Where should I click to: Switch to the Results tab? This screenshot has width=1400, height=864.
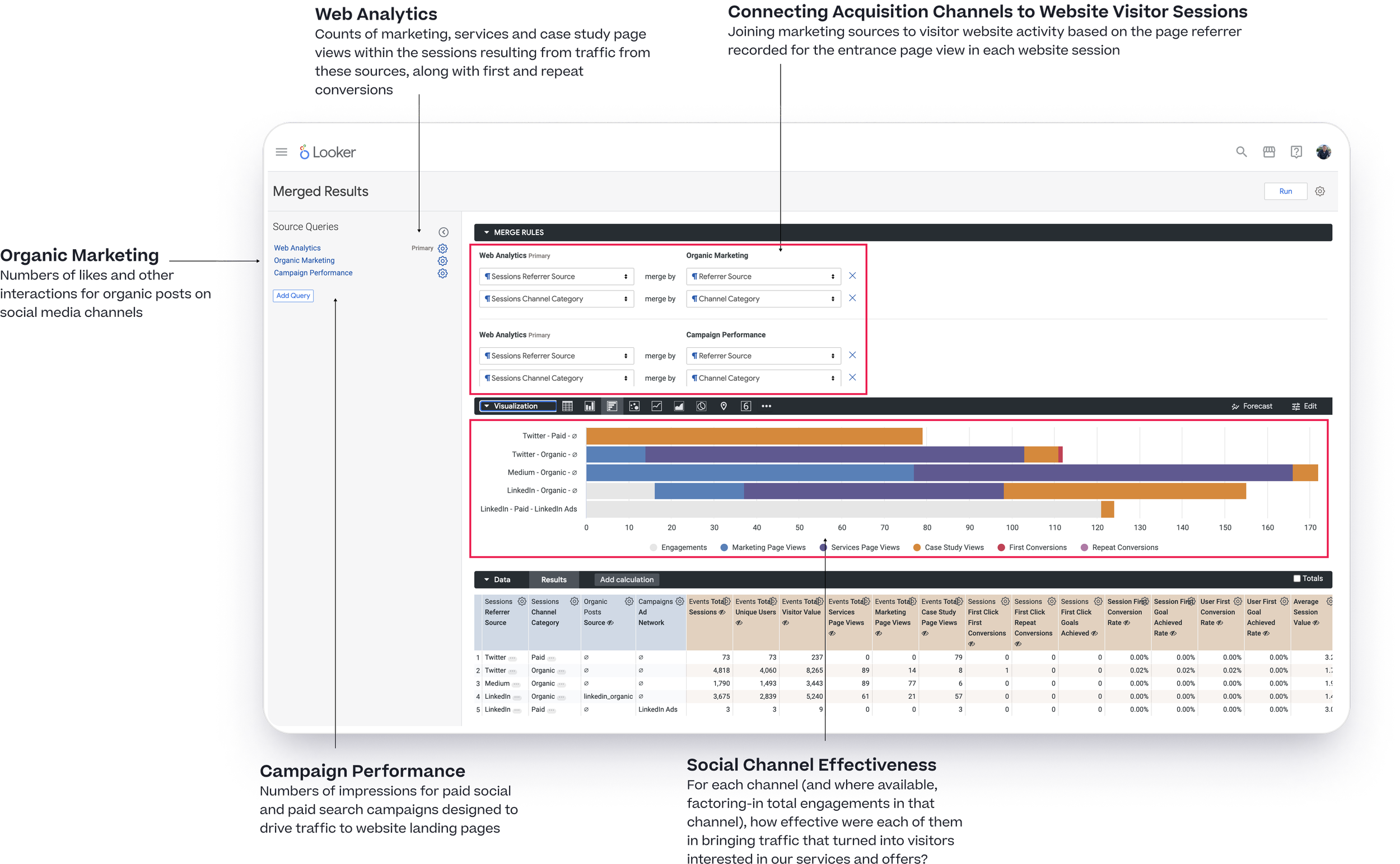click(553, 580)
